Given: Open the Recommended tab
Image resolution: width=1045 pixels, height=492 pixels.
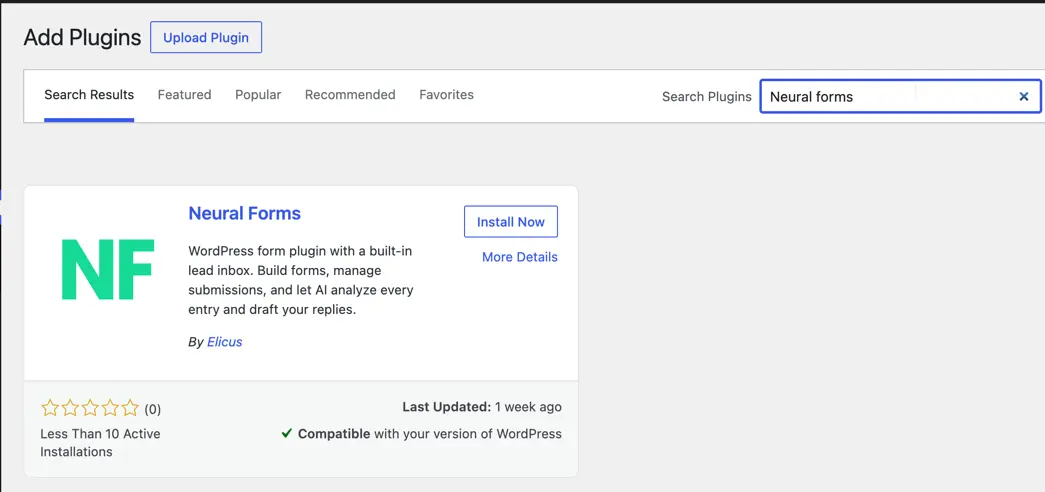Looking at the screenshot, I should point(350,95).
